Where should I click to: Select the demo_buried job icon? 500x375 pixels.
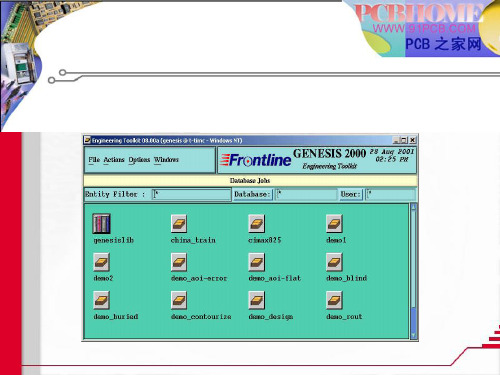(102, 300)
